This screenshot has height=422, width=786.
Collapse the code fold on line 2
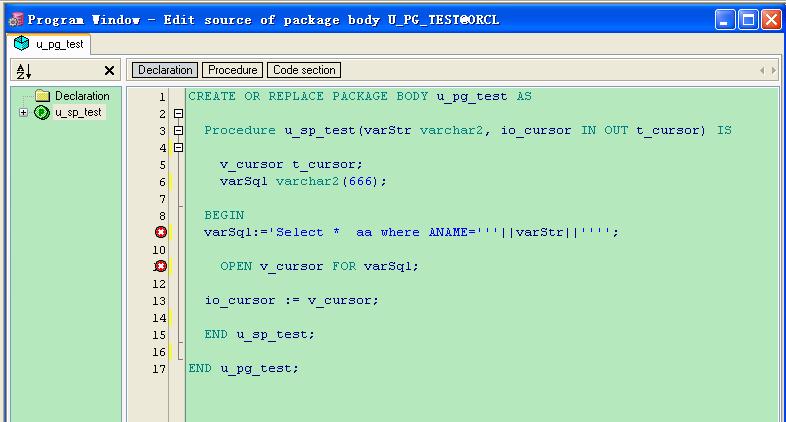(x=178, y=114)
